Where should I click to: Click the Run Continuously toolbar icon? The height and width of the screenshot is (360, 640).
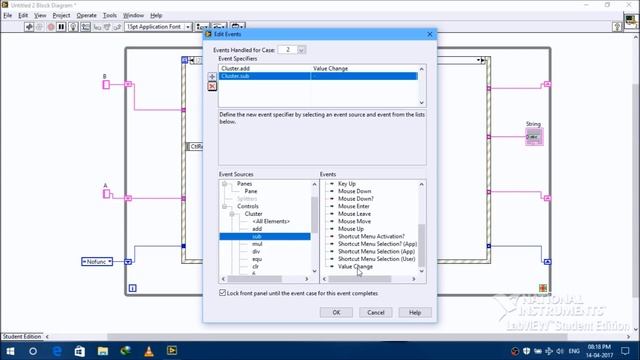point(40,27)
